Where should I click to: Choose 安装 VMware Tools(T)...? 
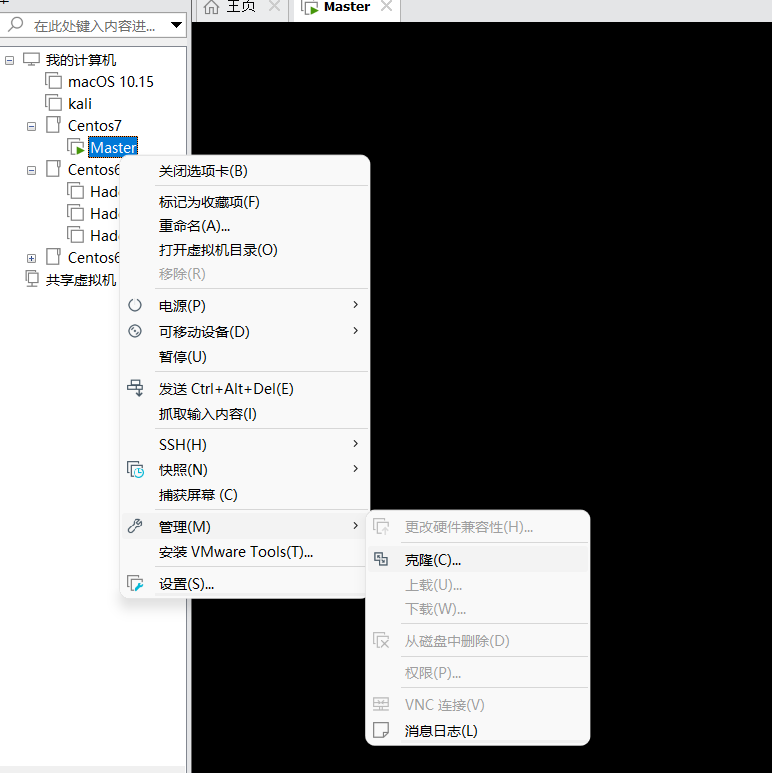click(245, 552)
